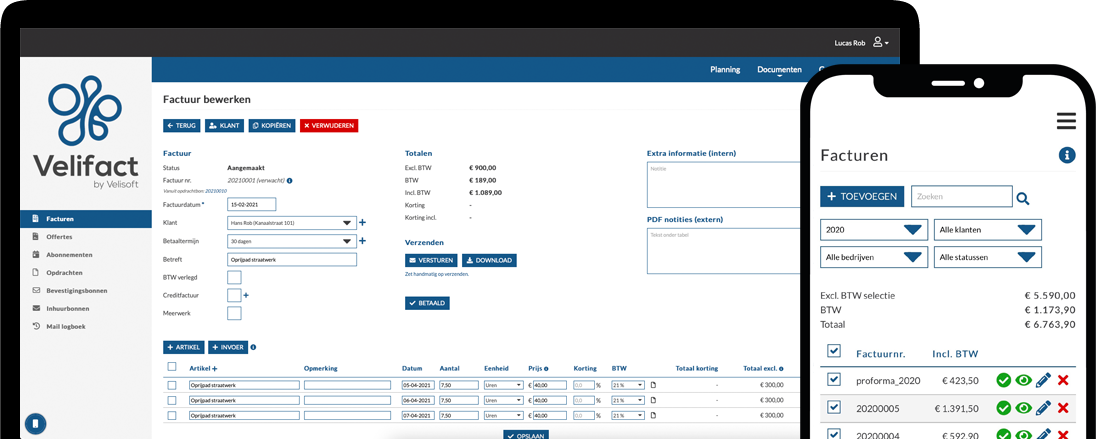1096x439 pixels.
Task: Click the Inhuurbonnen sidebar icon
Action: 36,308
